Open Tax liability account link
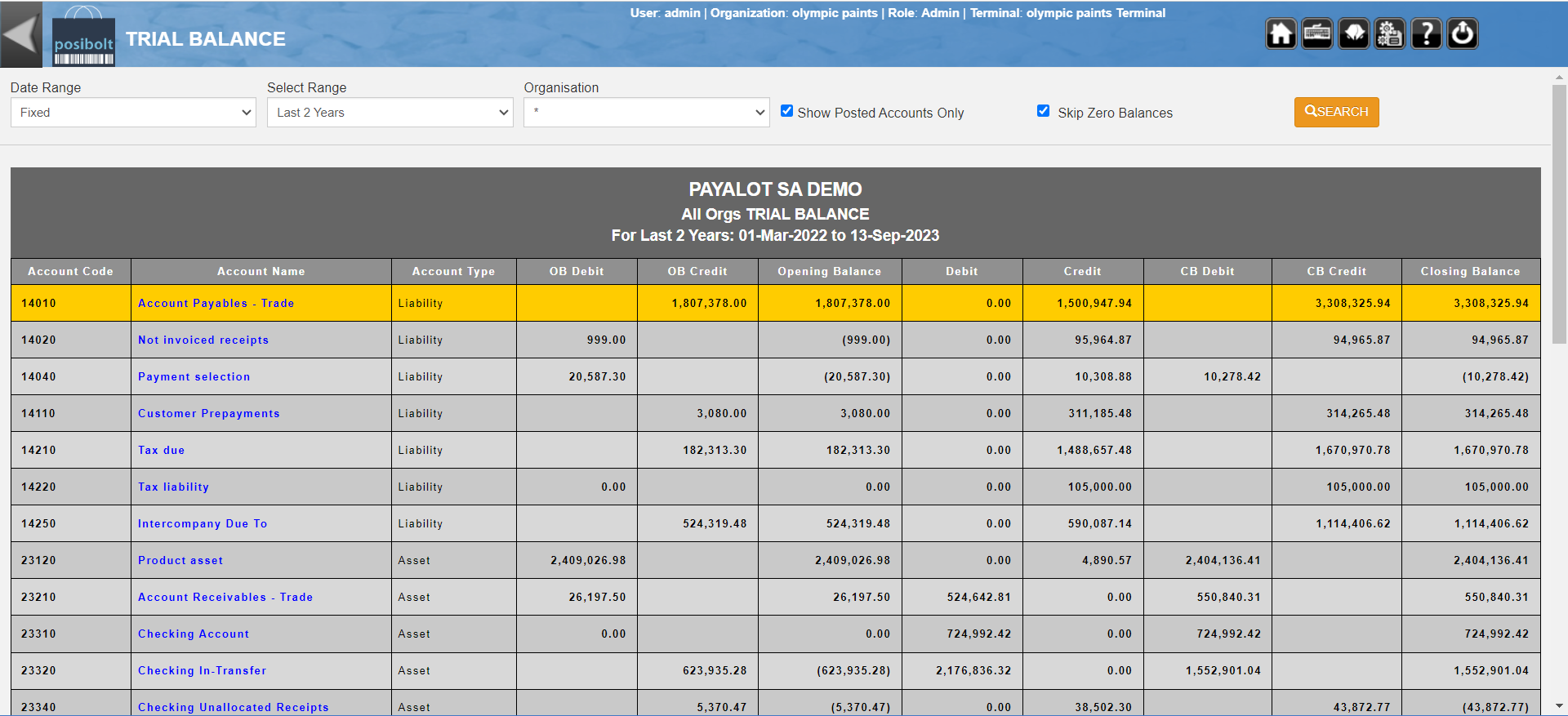 click(173, 487)
